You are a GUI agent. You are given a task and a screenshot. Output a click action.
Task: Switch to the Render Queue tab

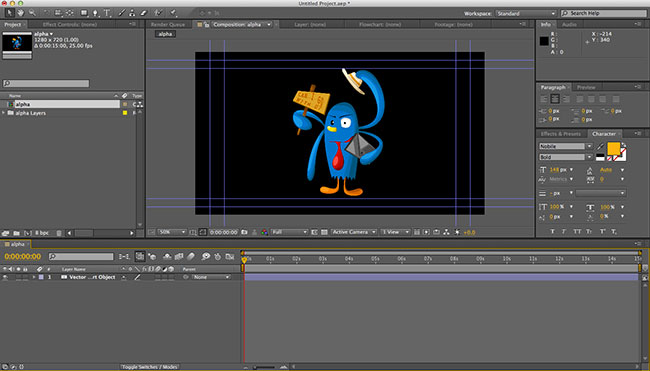tap(168, 24)
